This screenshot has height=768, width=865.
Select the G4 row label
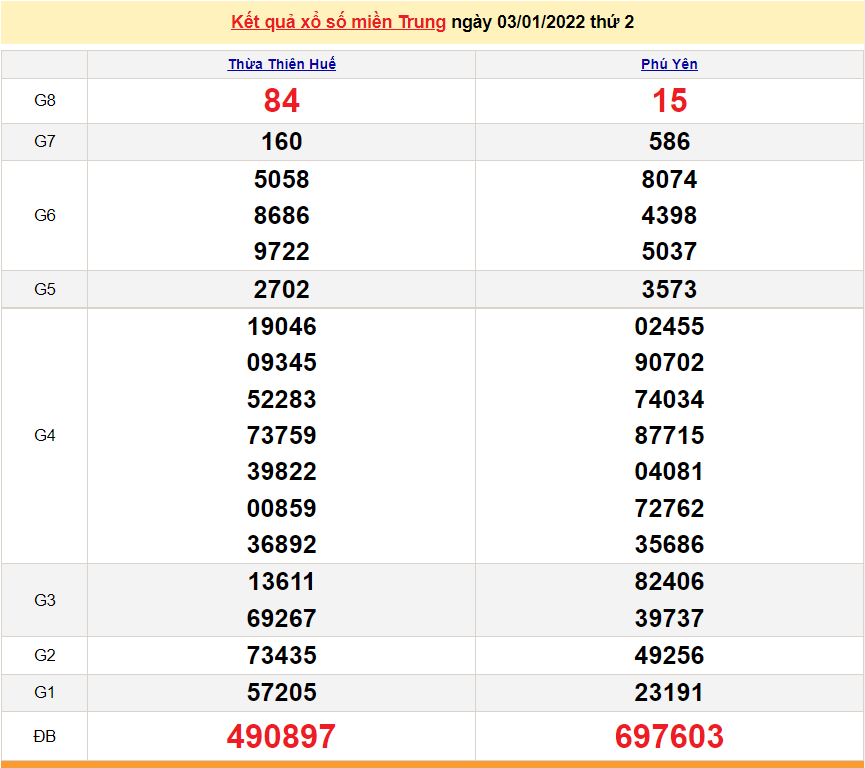[44, 435]
